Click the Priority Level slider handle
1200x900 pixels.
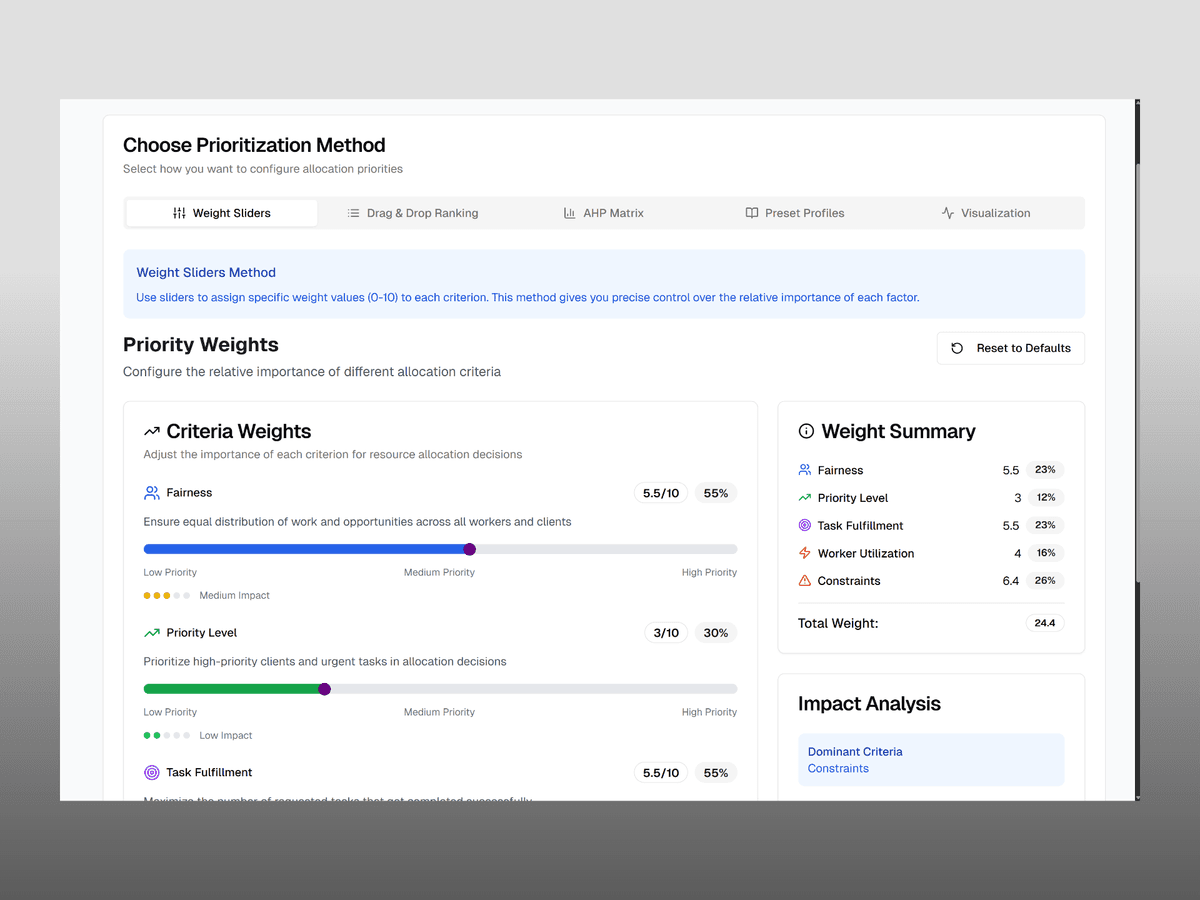tap(324, 689)
